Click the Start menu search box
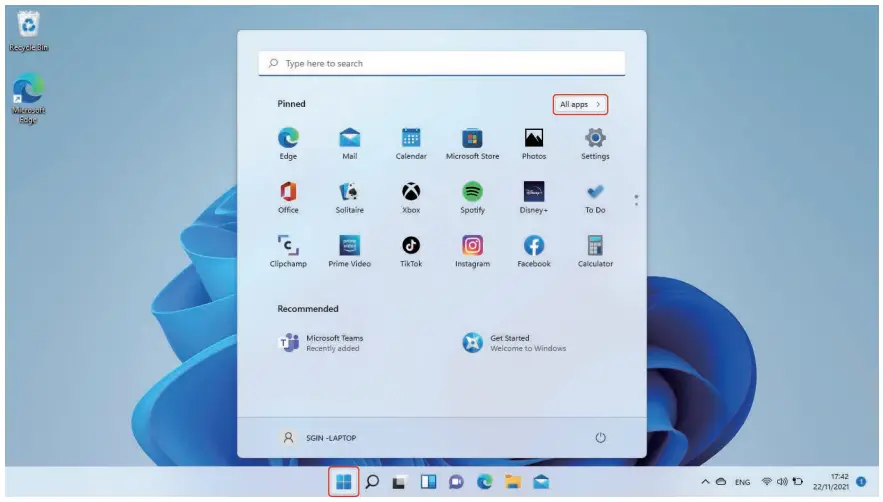The image size is (883, 502). point(442,63)
